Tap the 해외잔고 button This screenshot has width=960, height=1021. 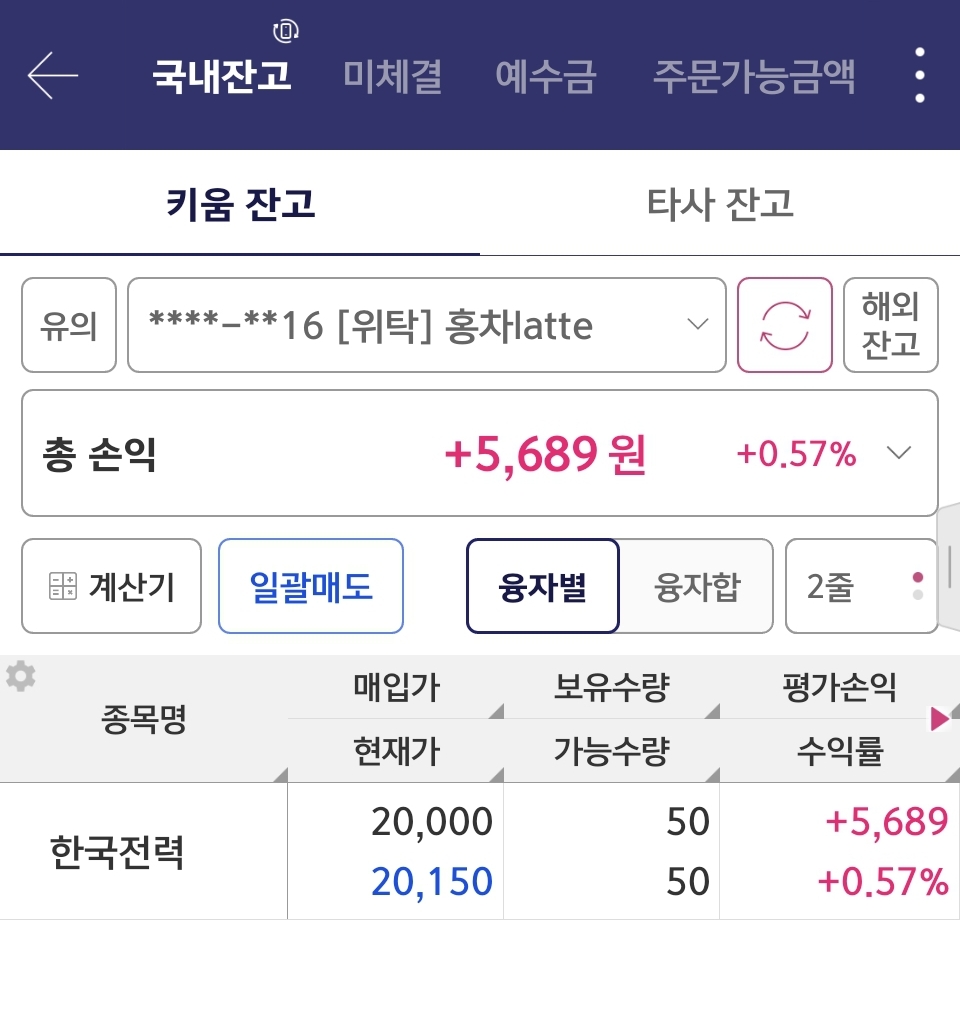(x=890, y=326)
